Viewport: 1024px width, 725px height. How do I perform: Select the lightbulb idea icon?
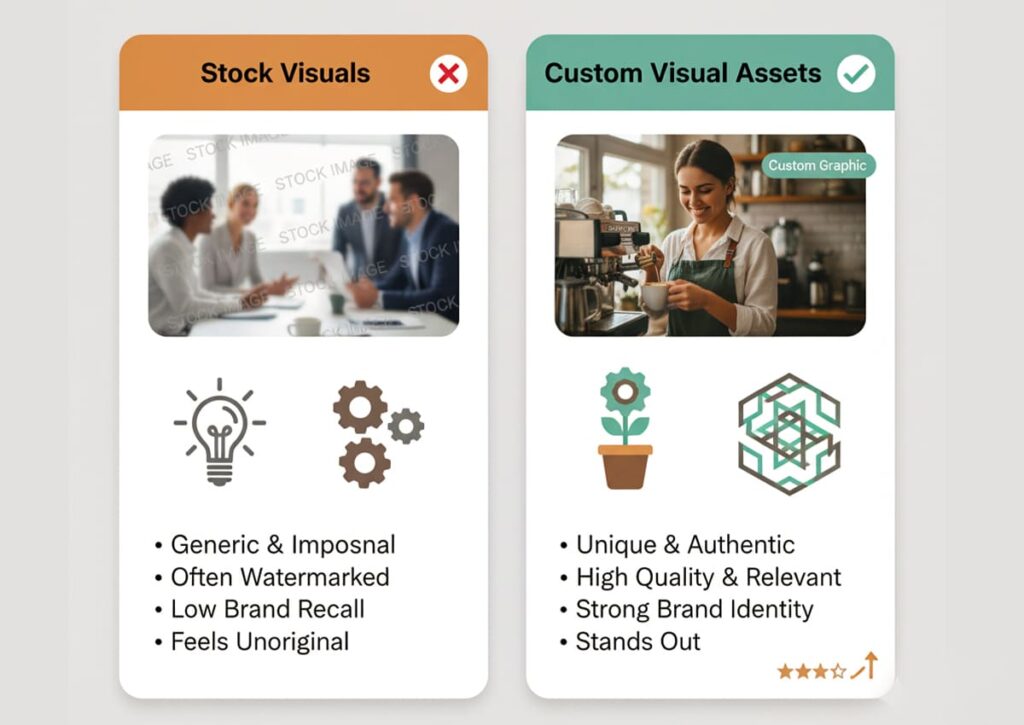coord(219,431)
